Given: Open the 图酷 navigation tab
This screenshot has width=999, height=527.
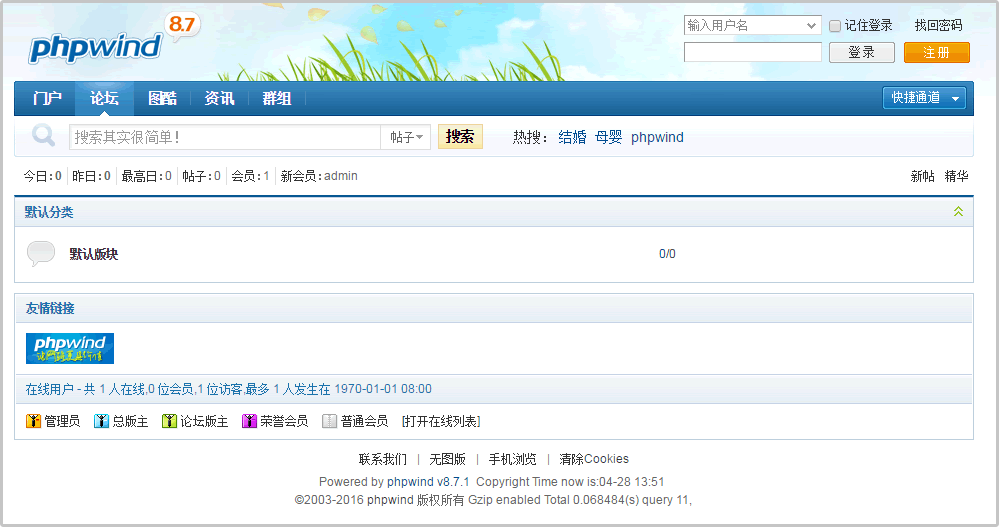Looking at the screenshot, I should pyautogui.click(x=162, y=98).
